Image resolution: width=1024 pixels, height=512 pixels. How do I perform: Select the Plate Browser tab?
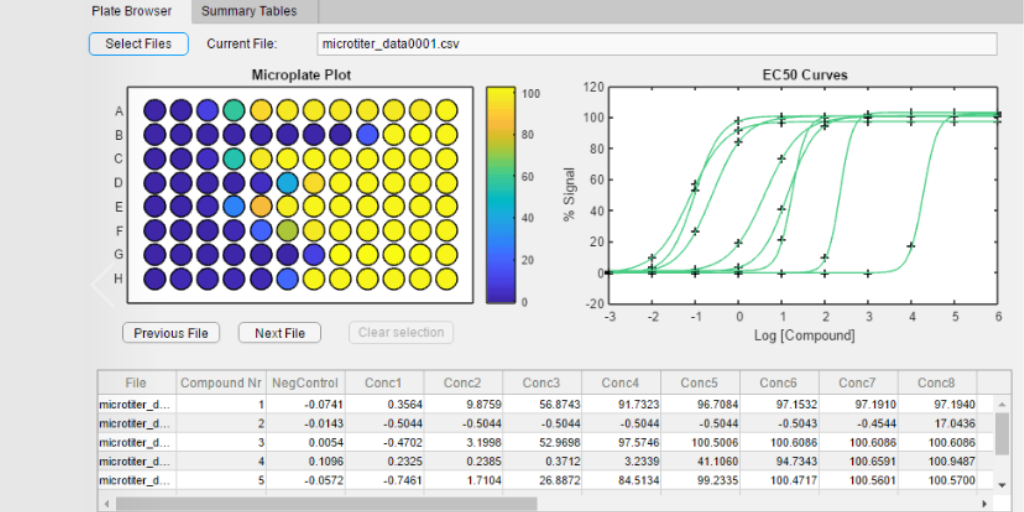click(131, 12)
